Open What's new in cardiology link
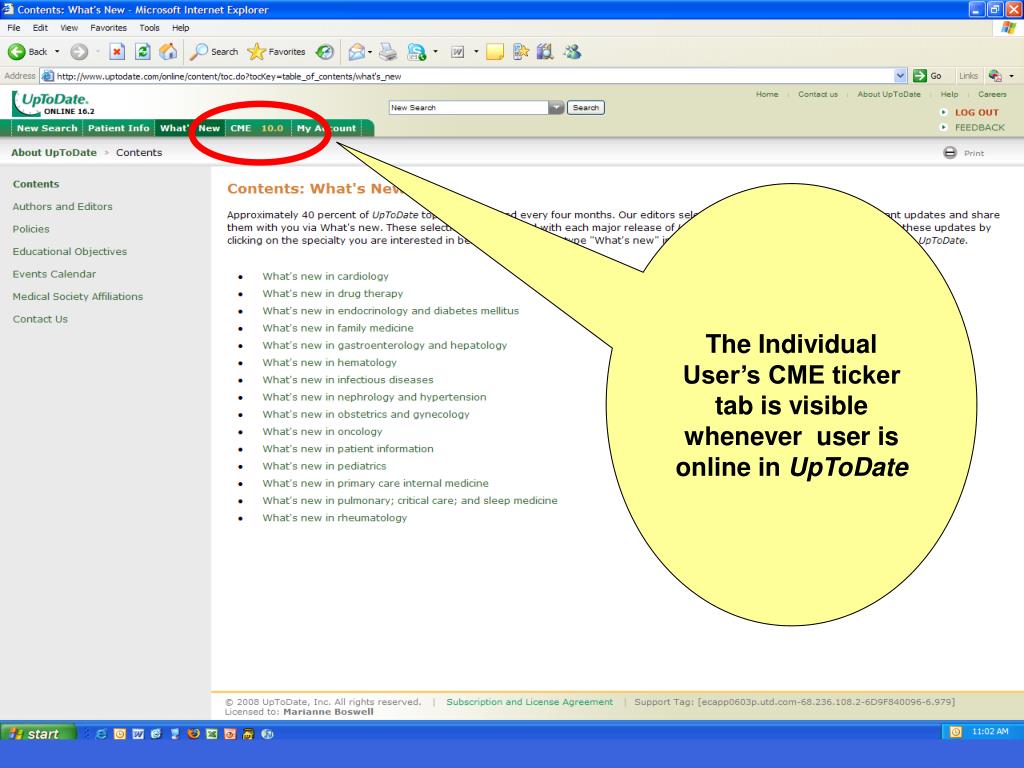Screen dimensions: 1024x768 coord(325,276)
